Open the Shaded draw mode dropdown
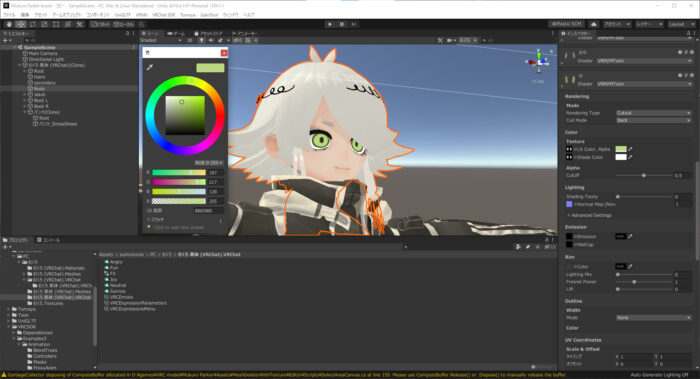The image size is (700, 379). click(x=161, y=40)
